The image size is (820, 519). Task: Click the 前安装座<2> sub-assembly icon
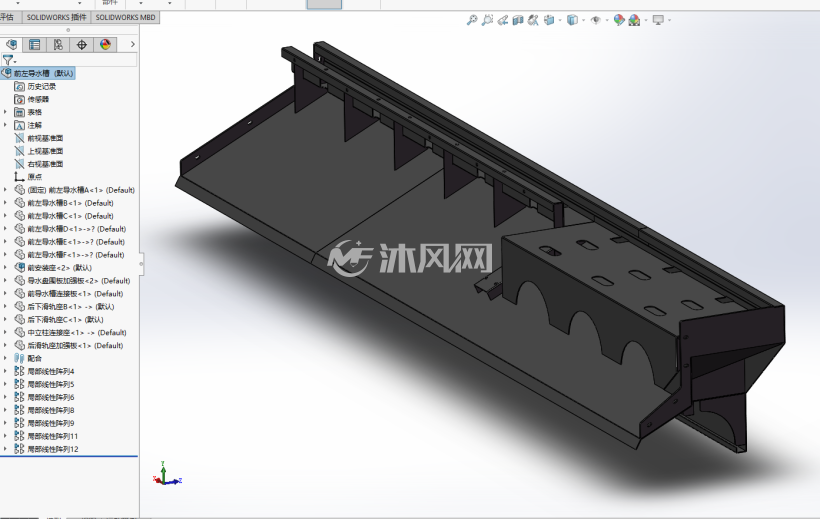(19, 267)
